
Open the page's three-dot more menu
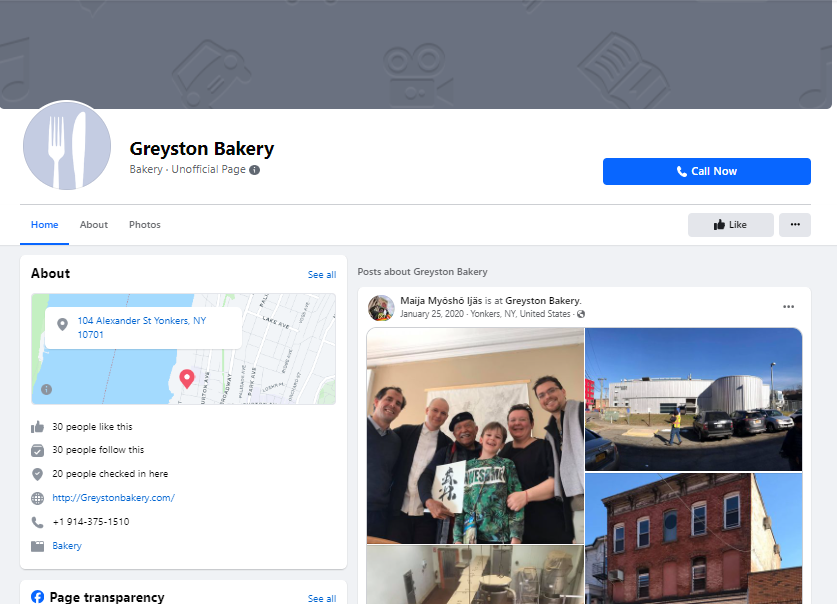click(x=795, y=225)
